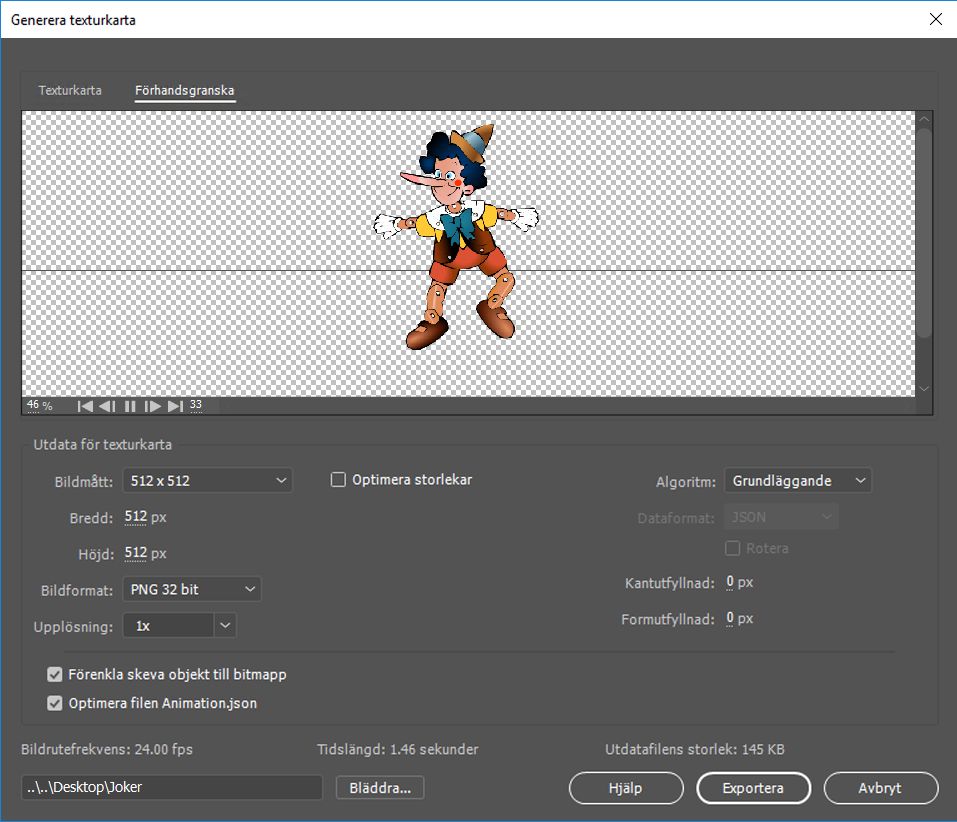Step forward one frame in preview

point(153,406)
